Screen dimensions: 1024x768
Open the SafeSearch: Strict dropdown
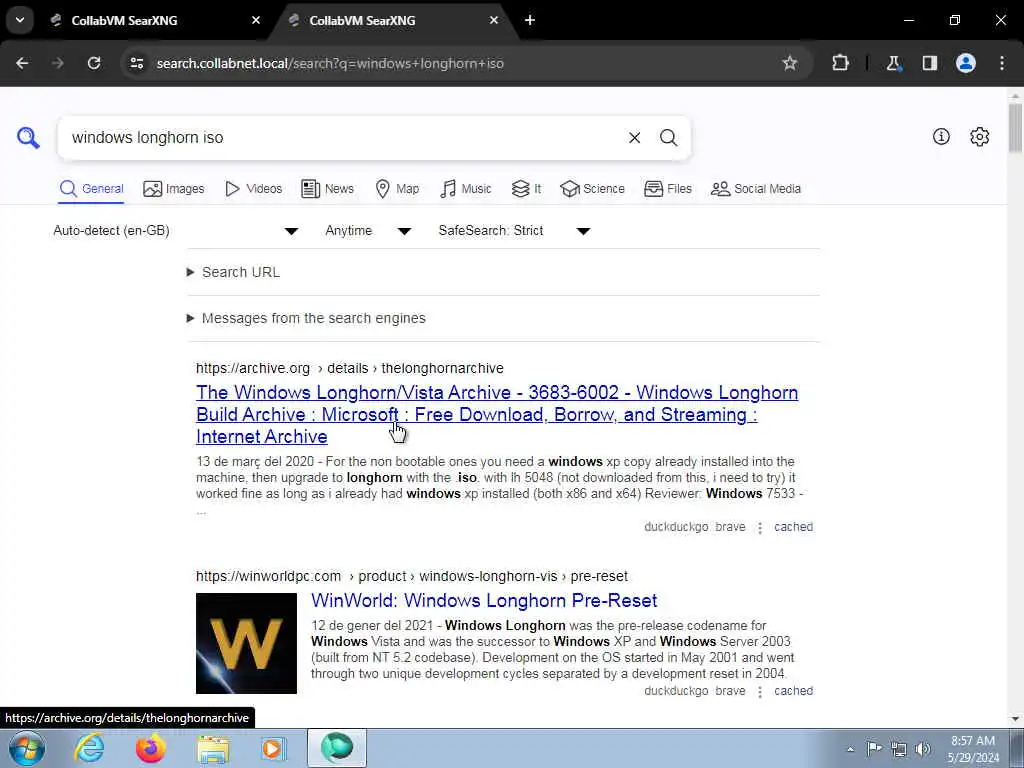click(x=515, y=231)
